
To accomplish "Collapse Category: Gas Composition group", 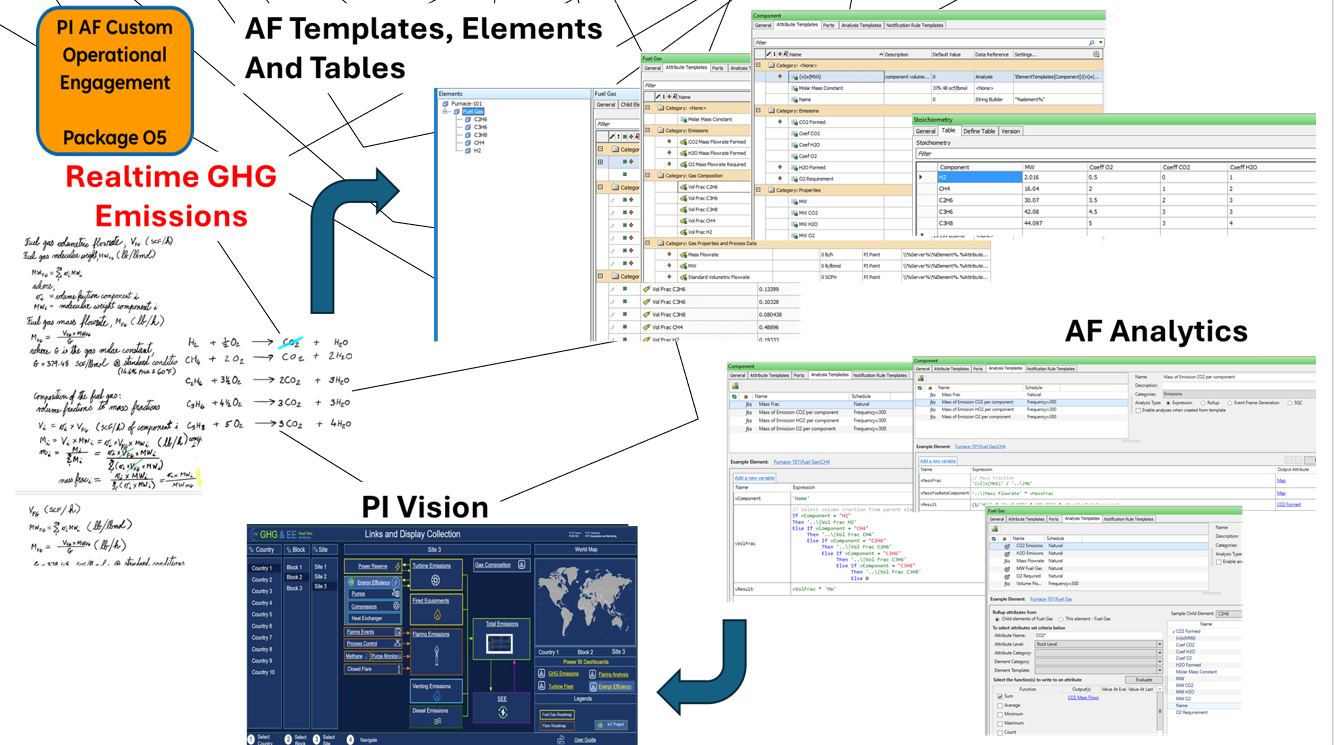I will 647,175.
